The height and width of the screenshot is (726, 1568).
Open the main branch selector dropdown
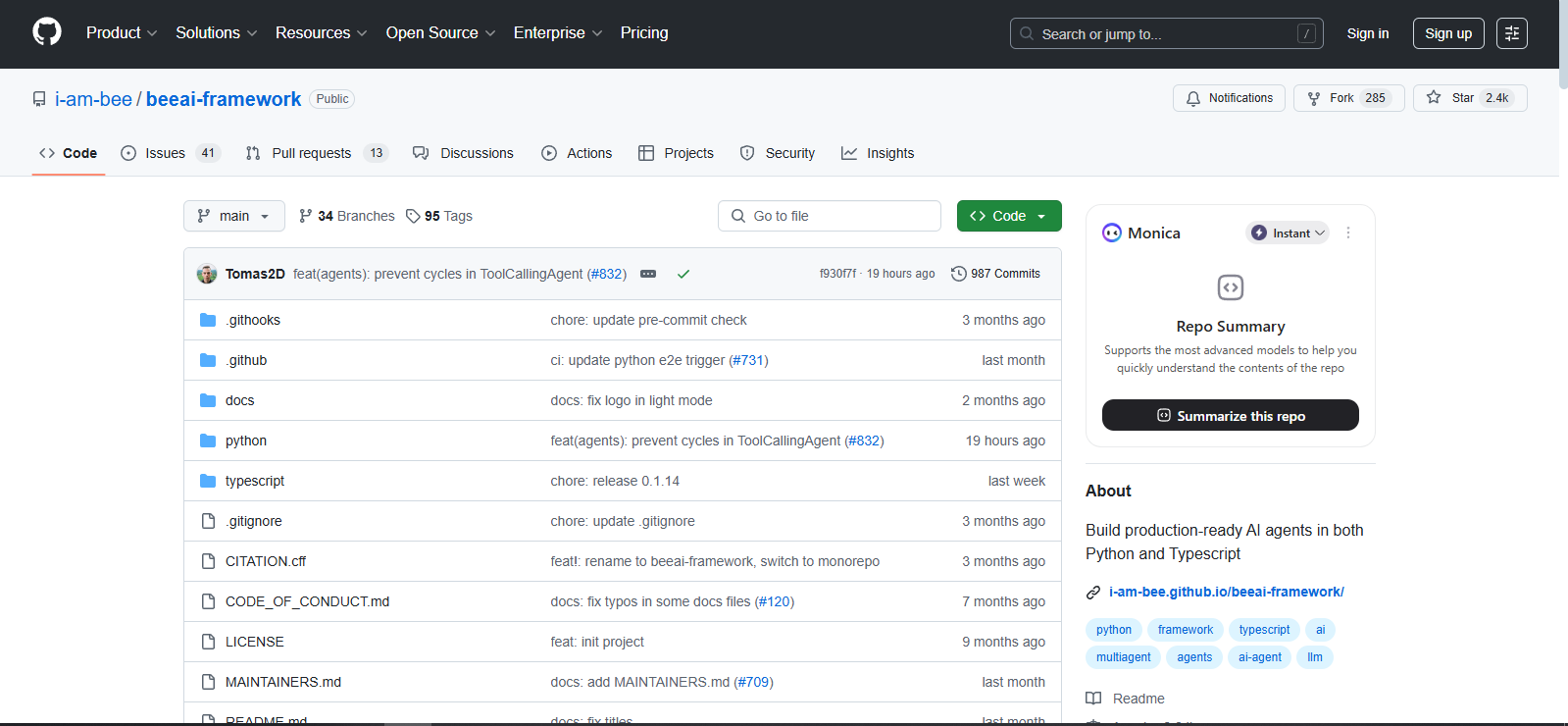coord(234,216)
